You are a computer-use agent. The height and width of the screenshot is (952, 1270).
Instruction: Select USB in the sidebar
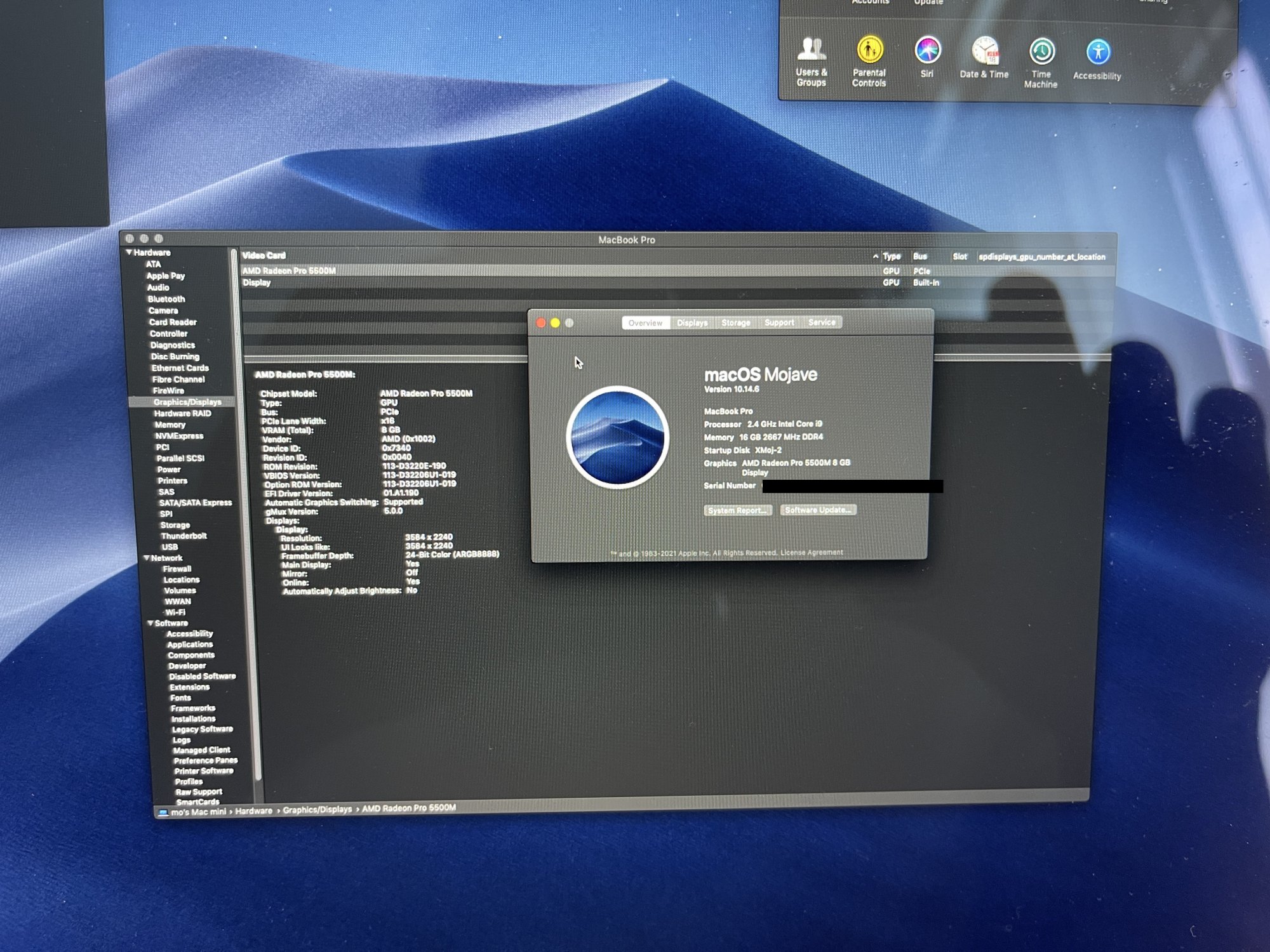tap(170, 546)
